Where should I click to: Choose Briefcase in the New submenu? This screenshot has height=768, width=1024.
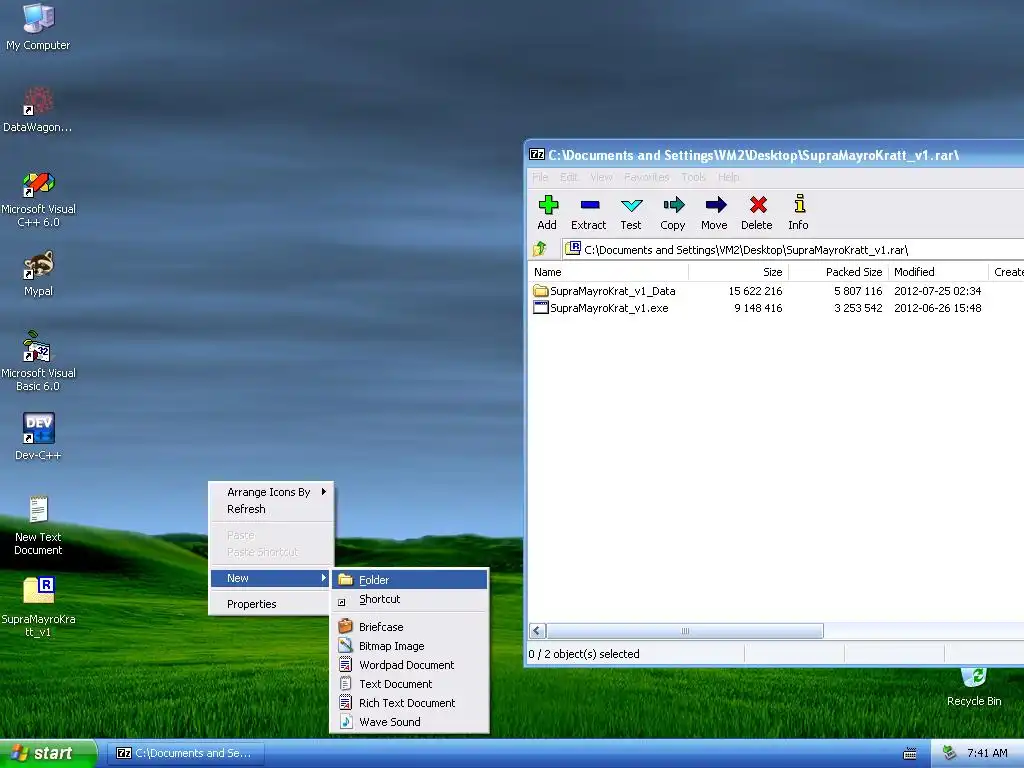pyautogui.click(x=409, y=626)
